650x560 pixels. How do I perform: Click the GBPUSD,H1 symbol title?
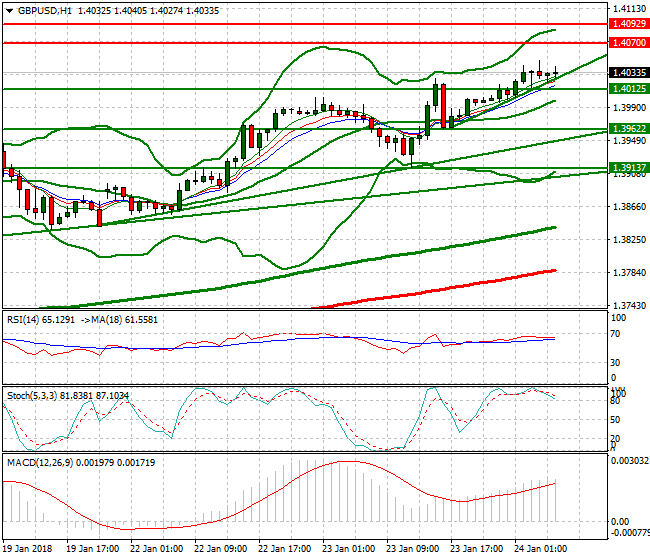point(45,11)
